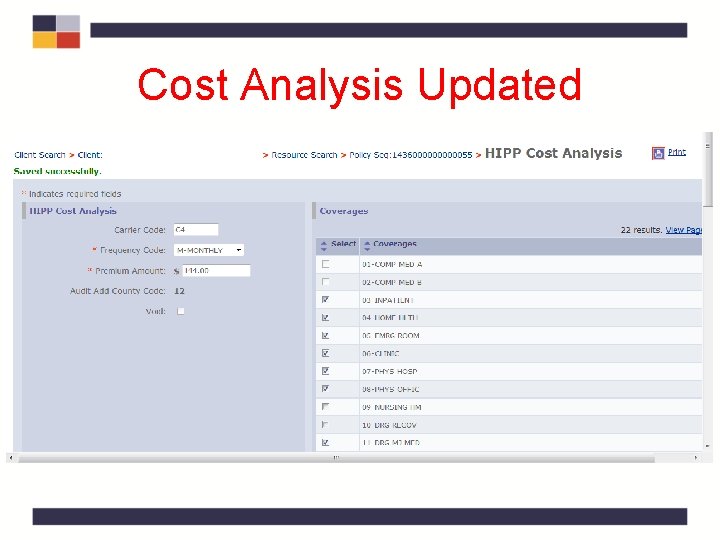The image size is (720, 540).
Task: Click the Audit Add County Code value 12
Action: pyautogui.click(x=180, y=291)
